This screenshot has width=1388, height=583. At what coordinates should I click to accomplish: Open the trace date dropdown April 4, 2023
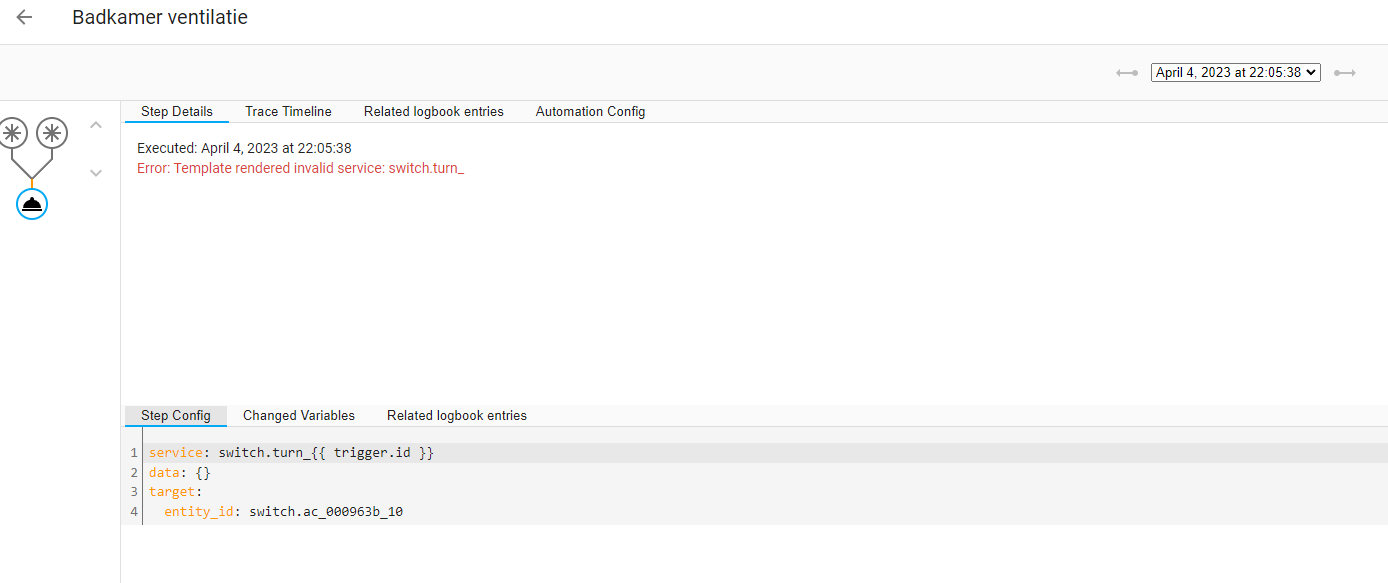coord(1235,73)
